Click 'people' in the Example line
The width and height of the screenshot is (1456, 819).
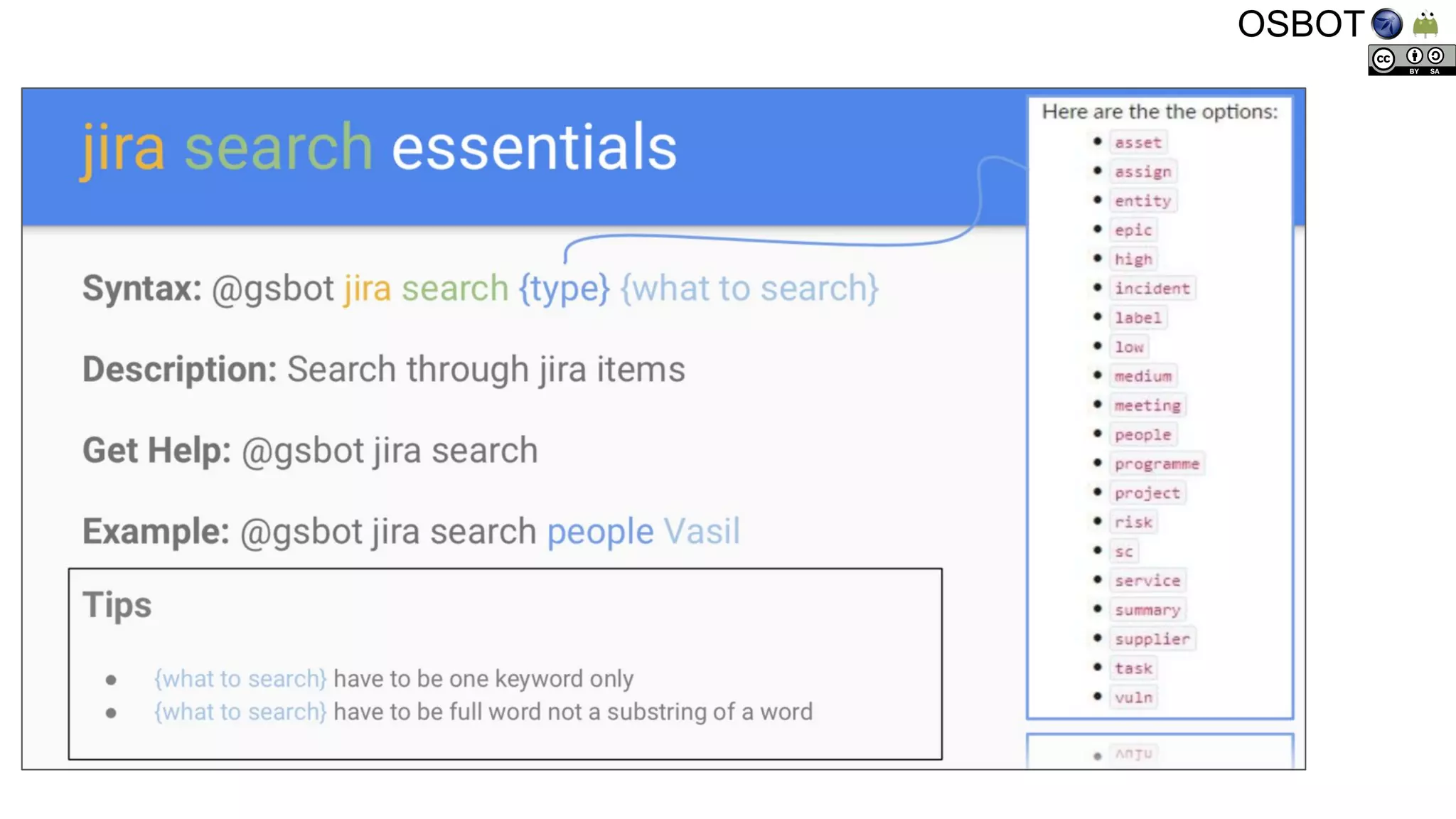click(600, 532)
